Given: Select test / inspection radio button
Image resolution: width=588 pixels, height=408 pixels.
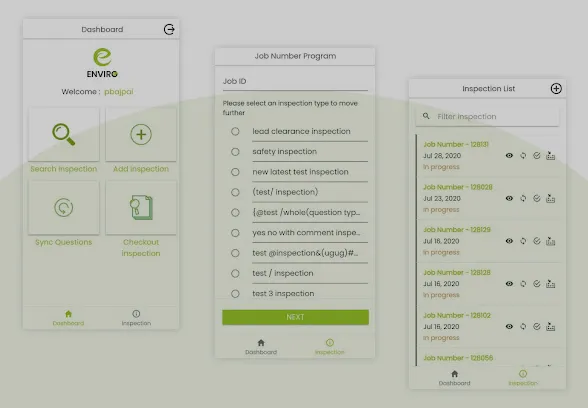Looking at the screenshot, I should click(235, 273).
